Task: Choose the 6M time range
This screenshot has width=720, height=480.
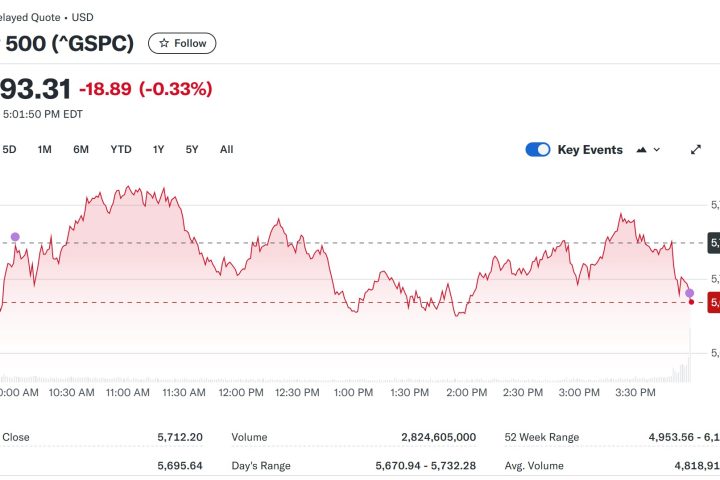Action: tap(81, 149)
